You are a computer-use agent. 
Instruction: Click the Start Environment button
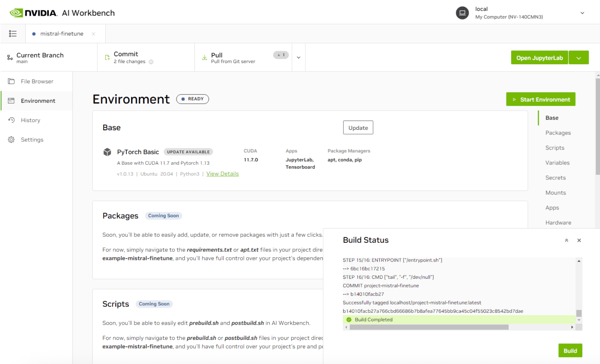541,99
